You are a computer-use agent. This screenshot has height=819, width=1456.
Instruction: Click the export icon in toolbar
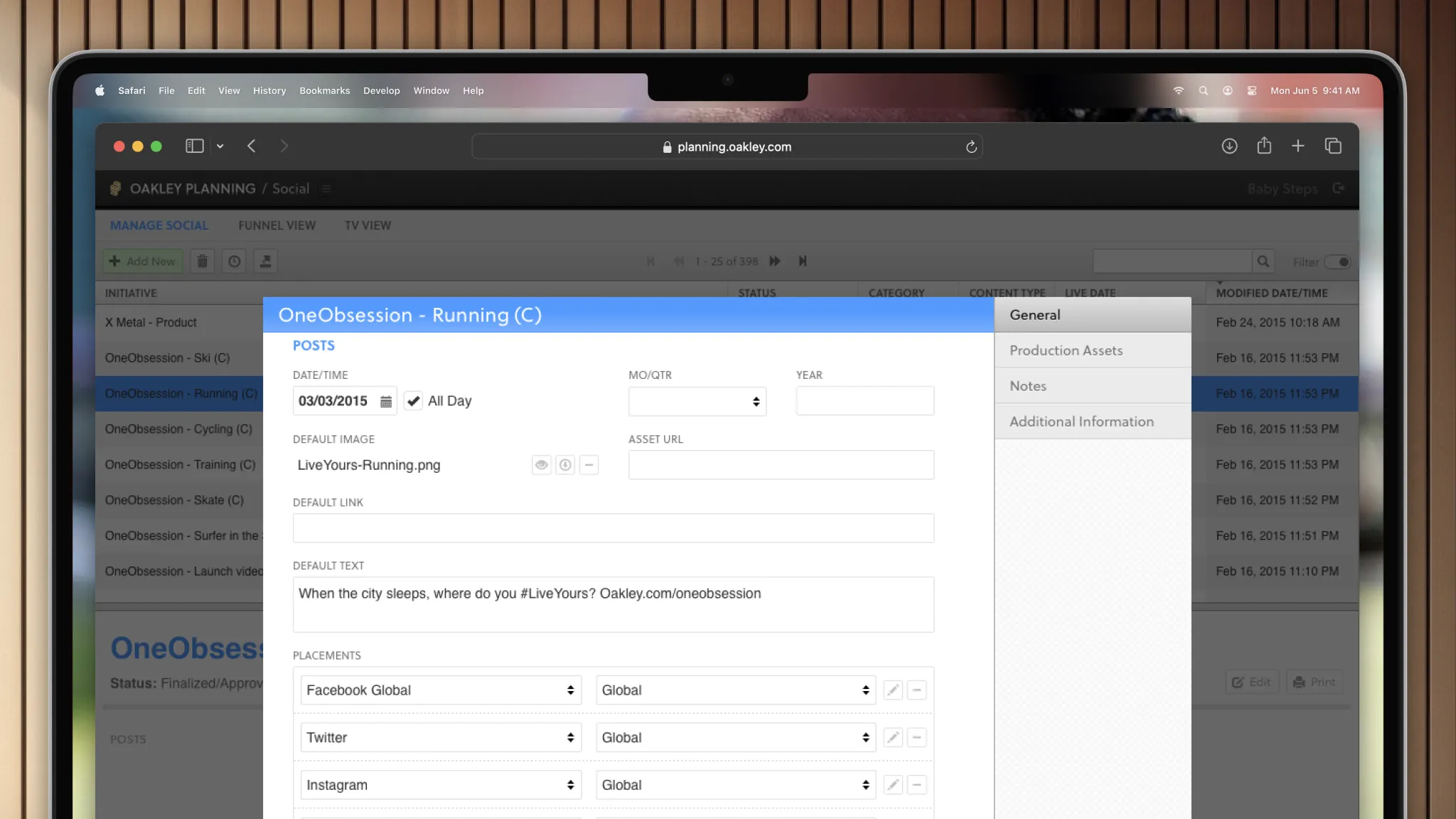pos(266,262)
